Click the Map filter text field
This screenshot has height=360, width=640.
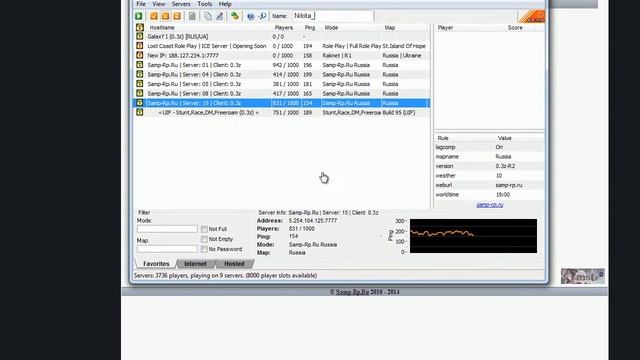click(167, 249)
